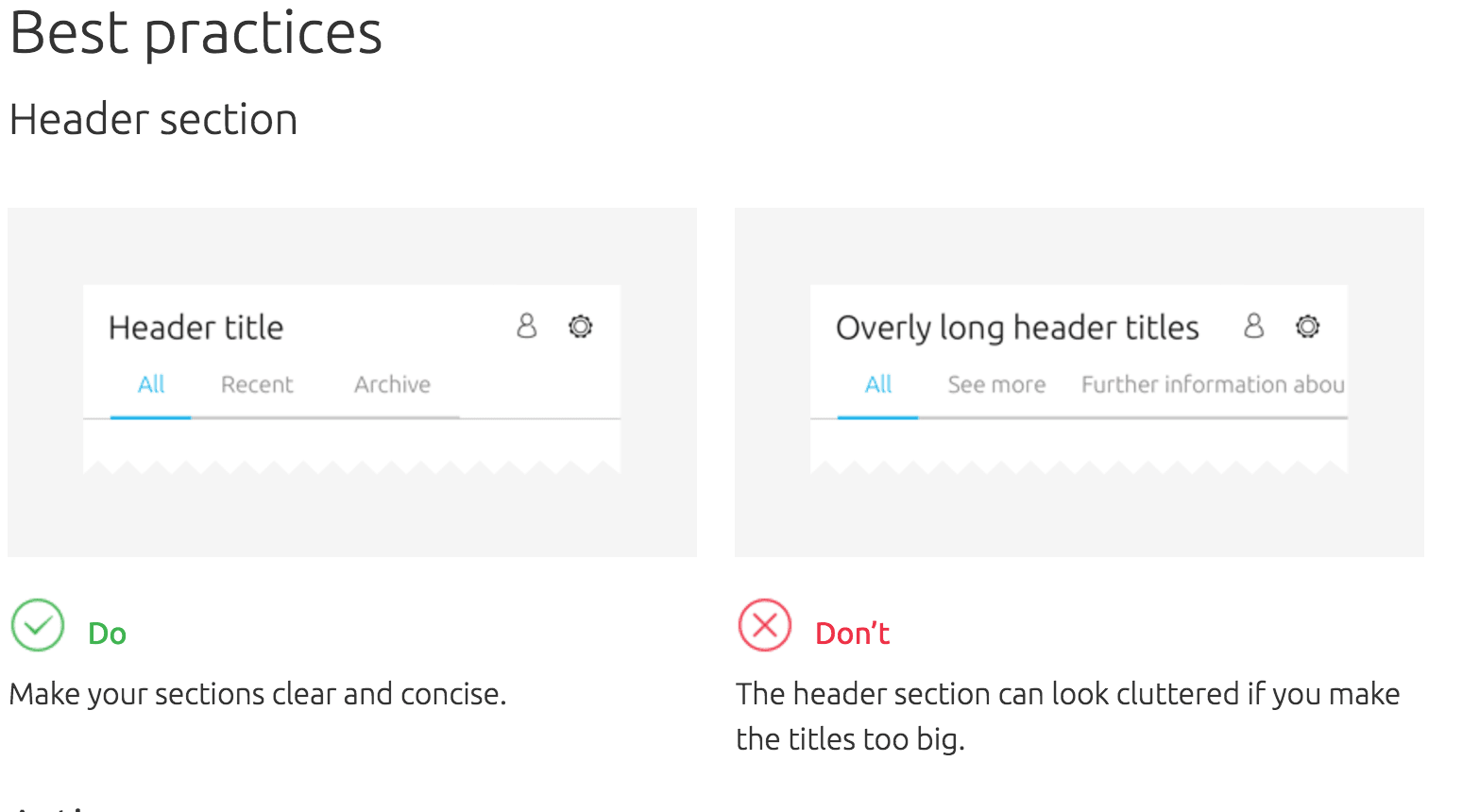Viewport: 1462px width, 812px height.
Task: Select the truncated Further information tab
Action: [x=1213, y=384]
